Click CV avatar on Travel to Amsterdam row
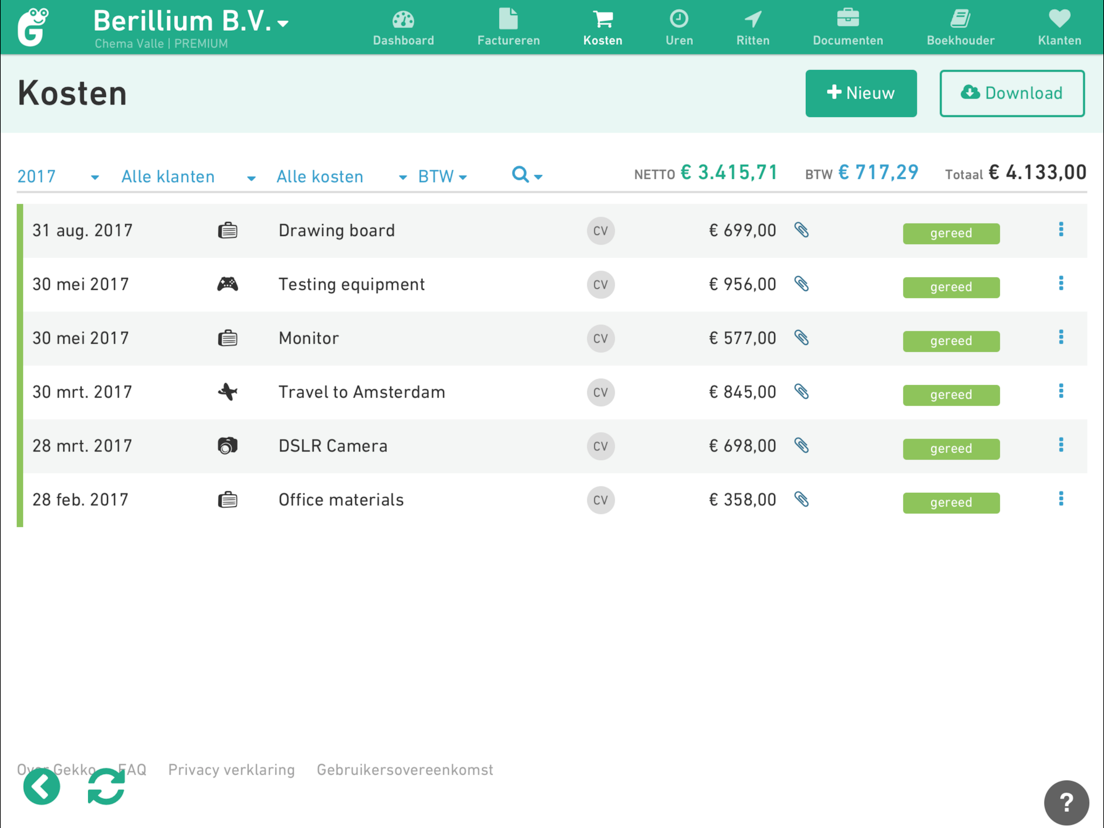 601,392
